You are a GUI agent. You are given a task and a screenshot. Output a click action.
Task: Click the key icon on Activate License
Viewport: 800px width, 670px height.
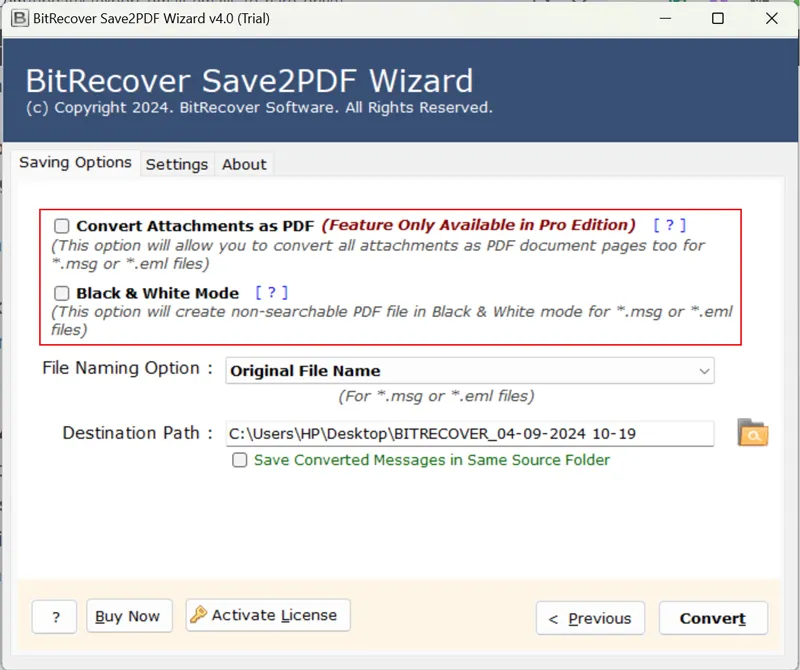coord(198,614)
